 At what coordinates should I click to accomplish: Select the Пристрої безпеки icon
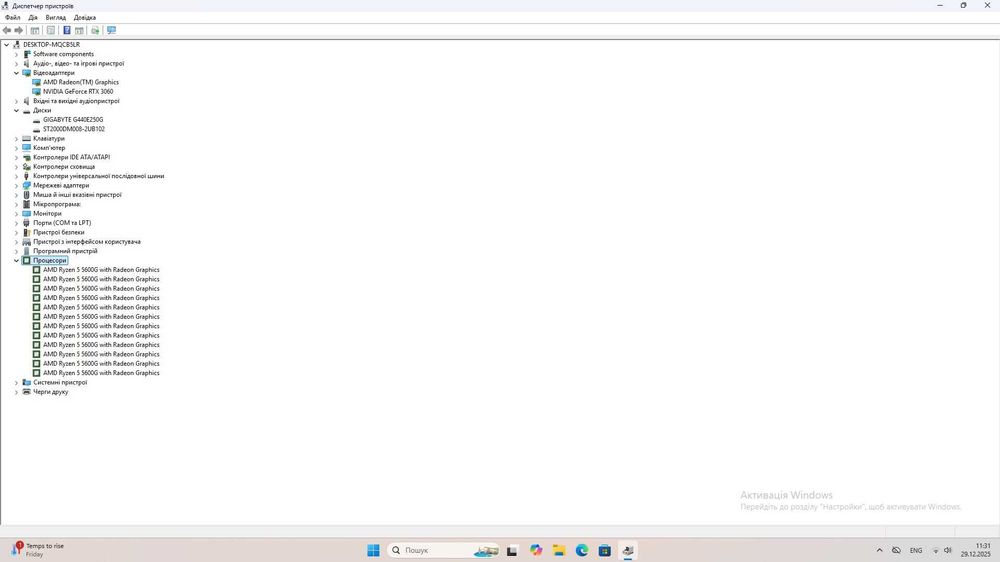click(26, 232)
